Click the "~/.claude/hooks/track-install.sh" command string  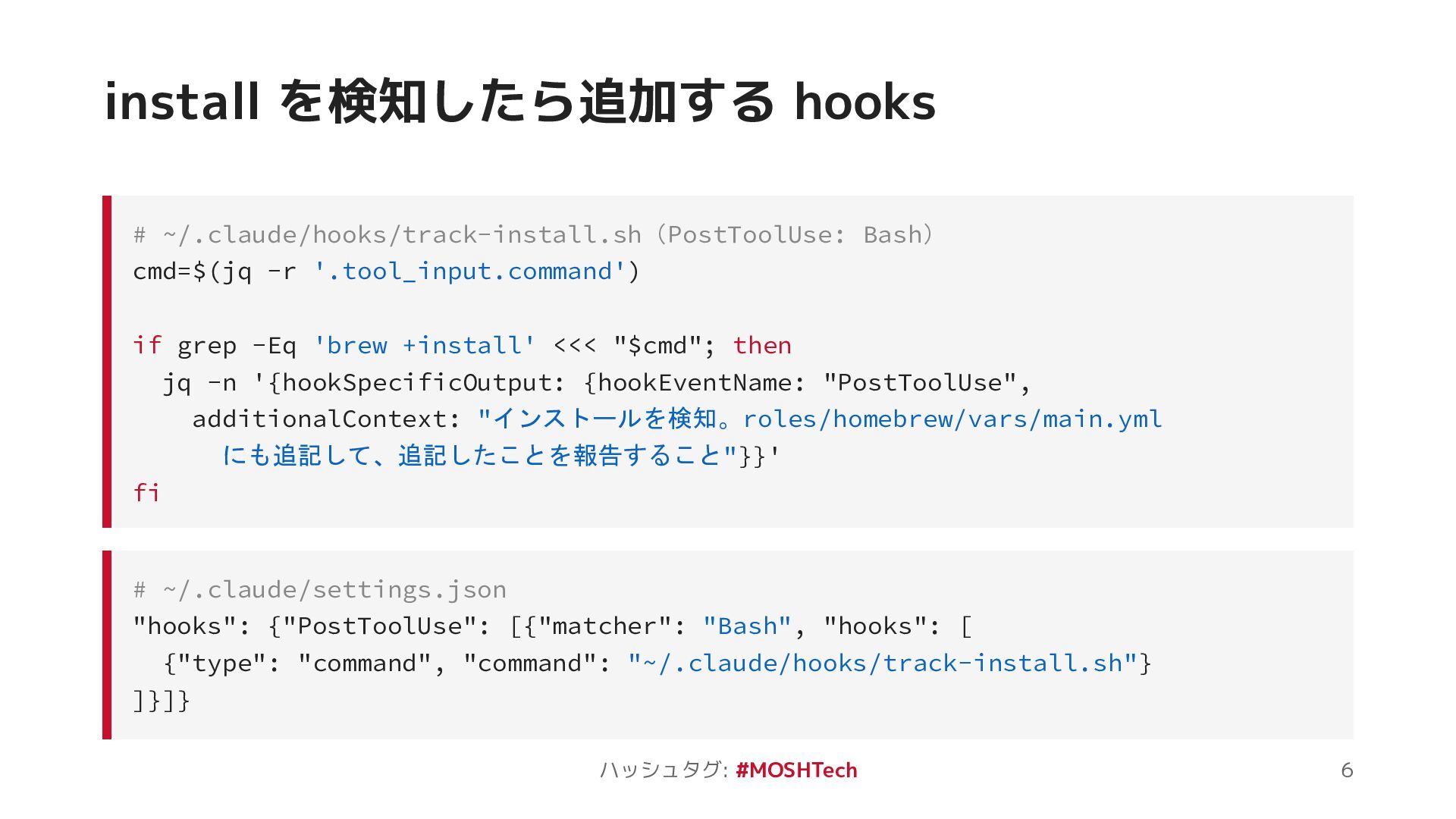click(x=883, y=663)
